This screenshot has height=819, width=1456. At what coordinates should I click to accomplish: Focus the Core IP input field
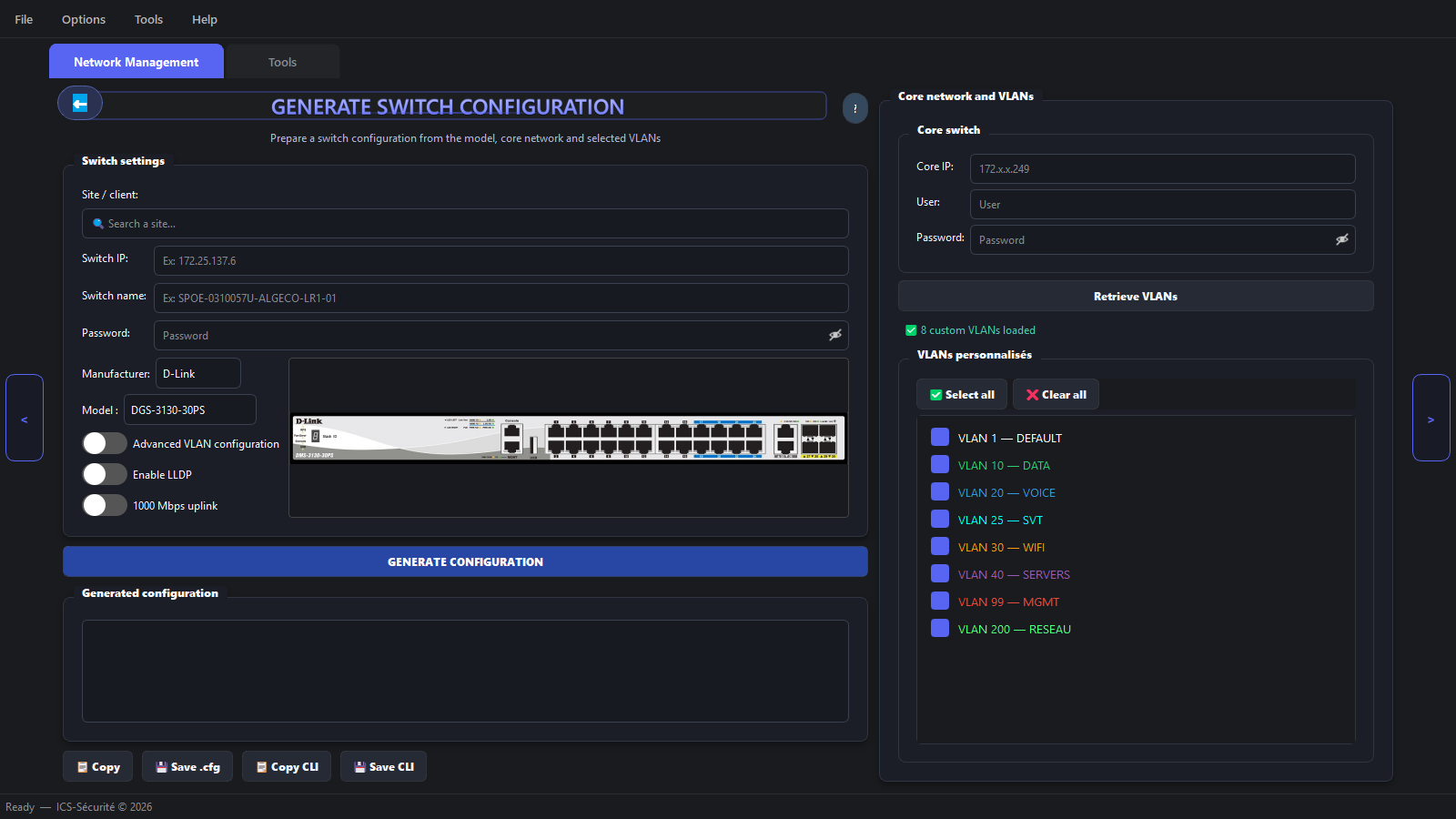pyautogui.click(x=1163, y=168)
